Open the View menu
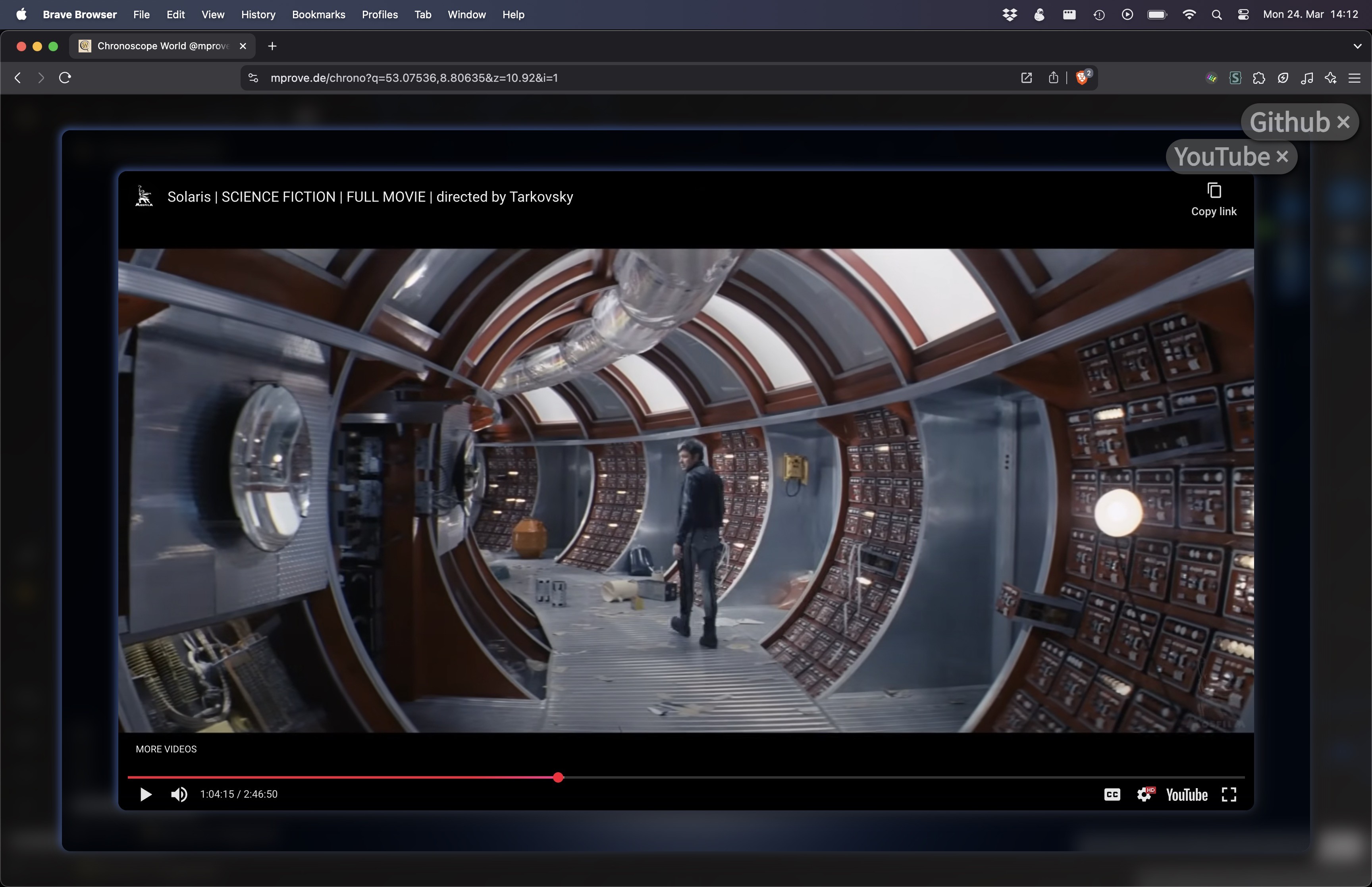 [213, 14]
